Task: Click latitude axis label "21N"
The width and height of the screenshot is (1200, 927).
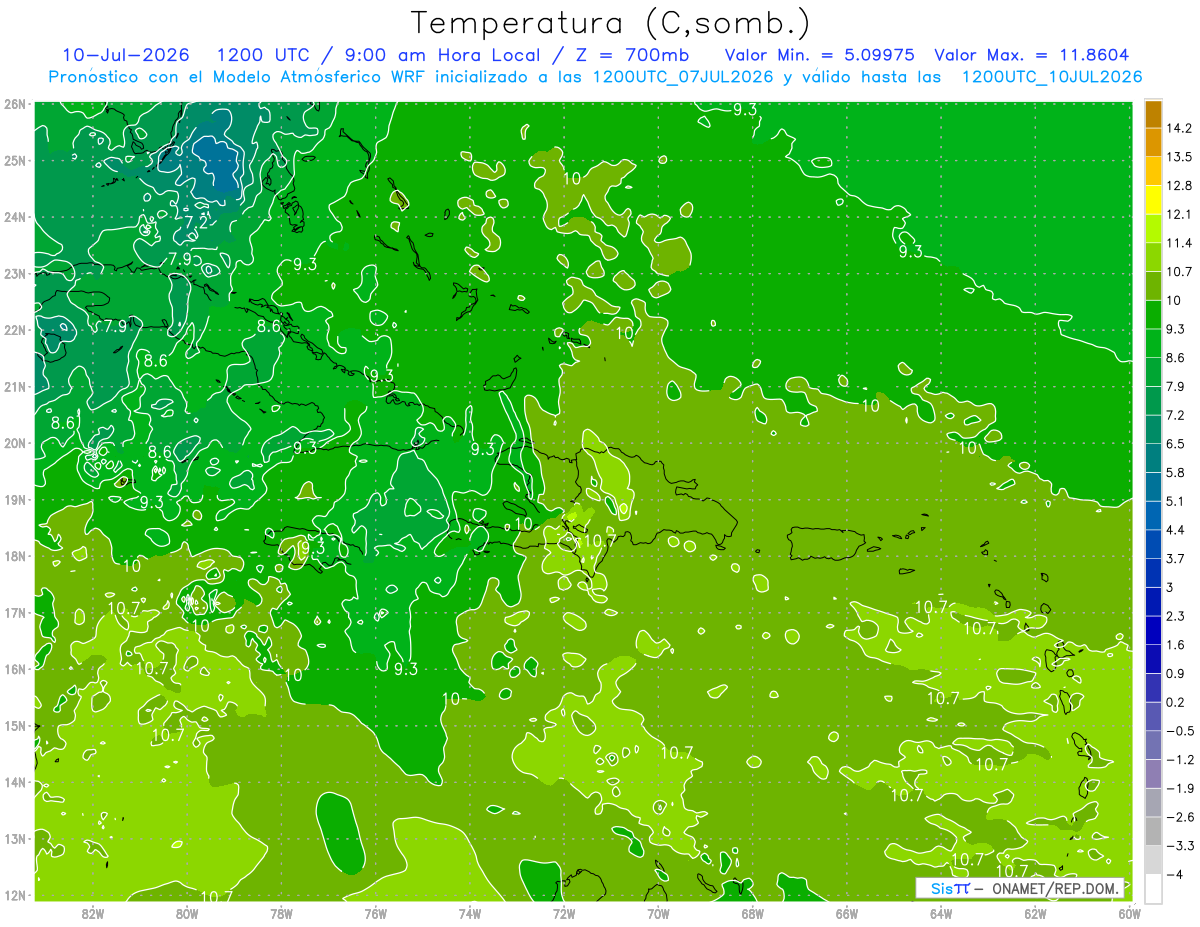Action: [15, 386]
